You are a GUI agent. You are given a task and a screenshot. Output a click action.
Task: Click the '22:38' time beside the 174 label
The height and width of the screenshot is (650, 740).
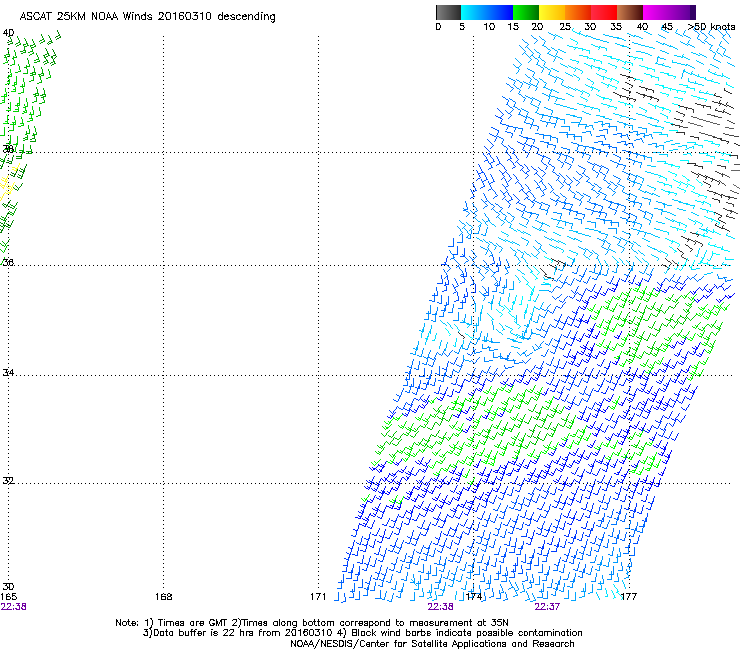tap(440, 607)
